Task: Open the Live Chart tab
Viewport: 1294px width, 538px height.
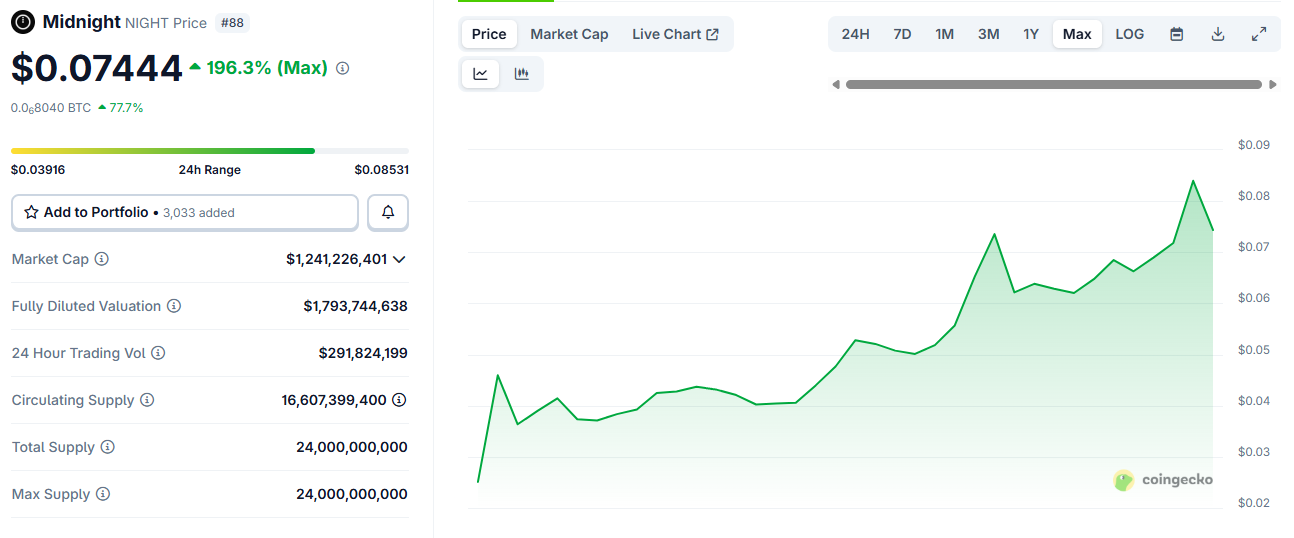Action: (x=675, y=34)
